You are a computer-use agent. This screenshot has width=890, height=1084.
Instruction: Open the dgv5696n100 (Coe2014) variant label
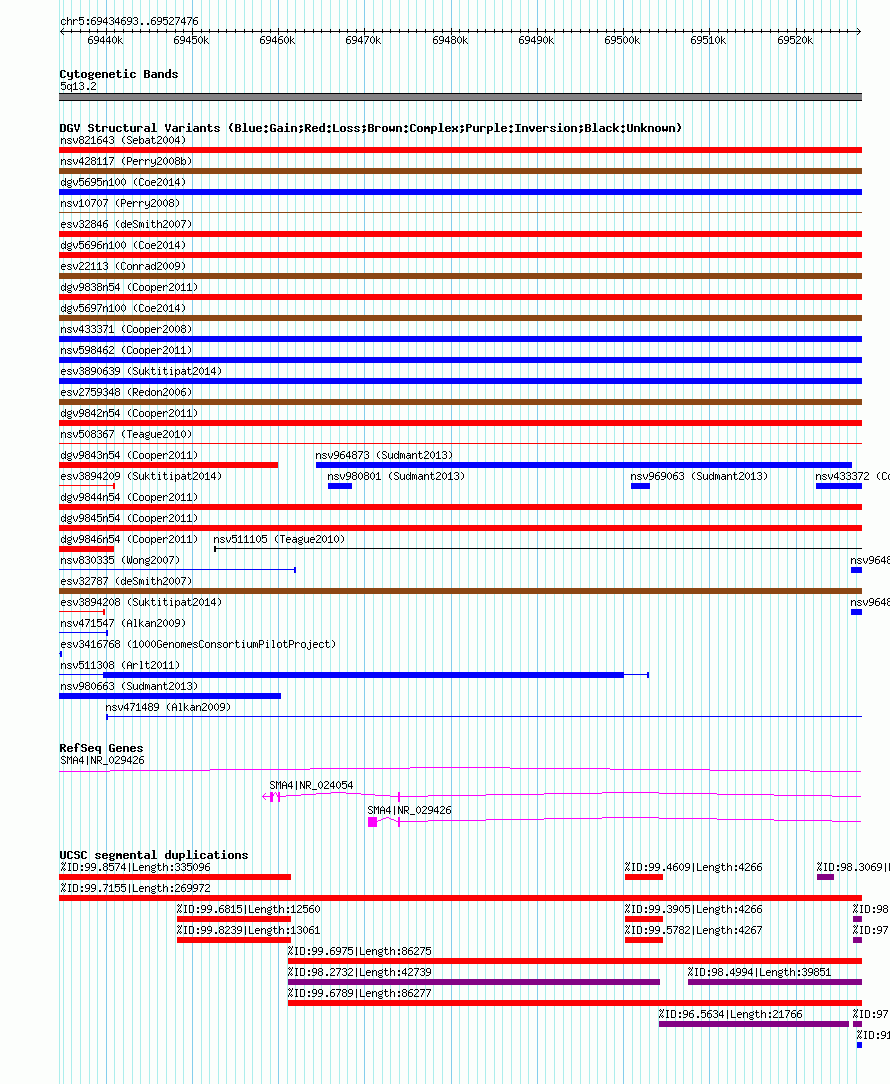coord(123,245)
